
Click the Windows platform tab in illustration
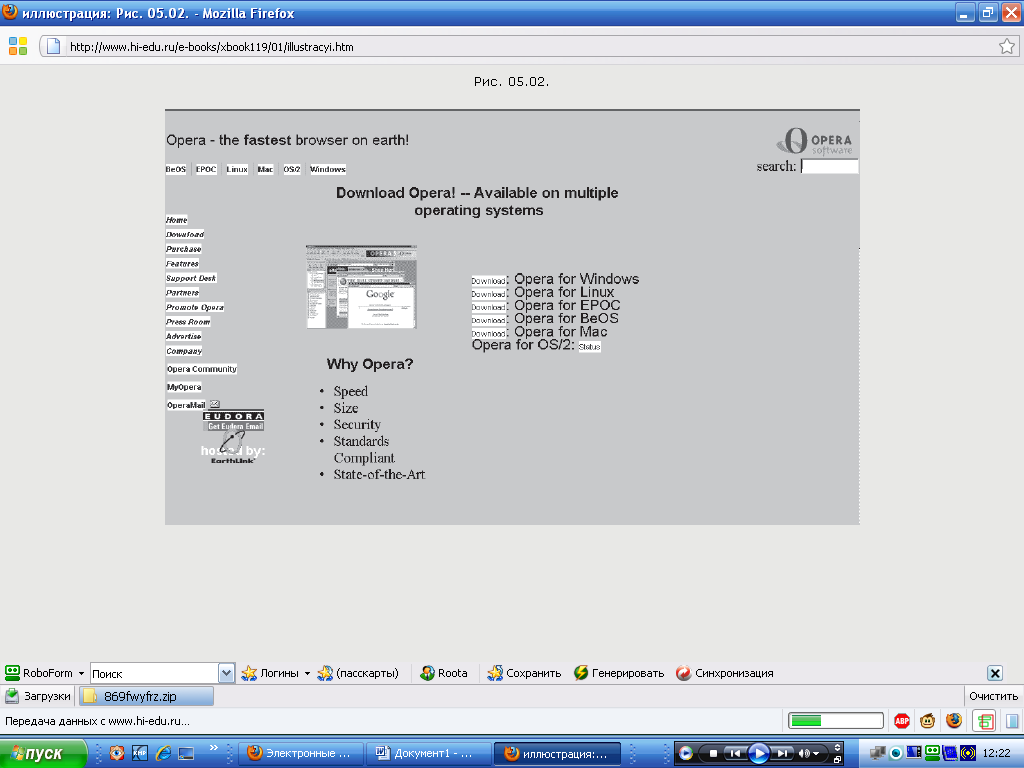point(327,169)
